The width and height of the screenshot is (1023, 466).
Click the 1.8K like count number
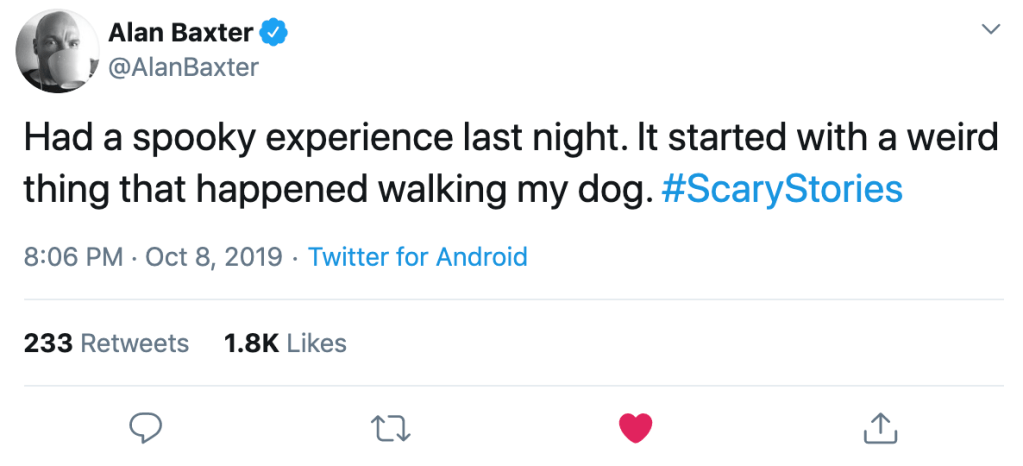[x=251, y=343]
